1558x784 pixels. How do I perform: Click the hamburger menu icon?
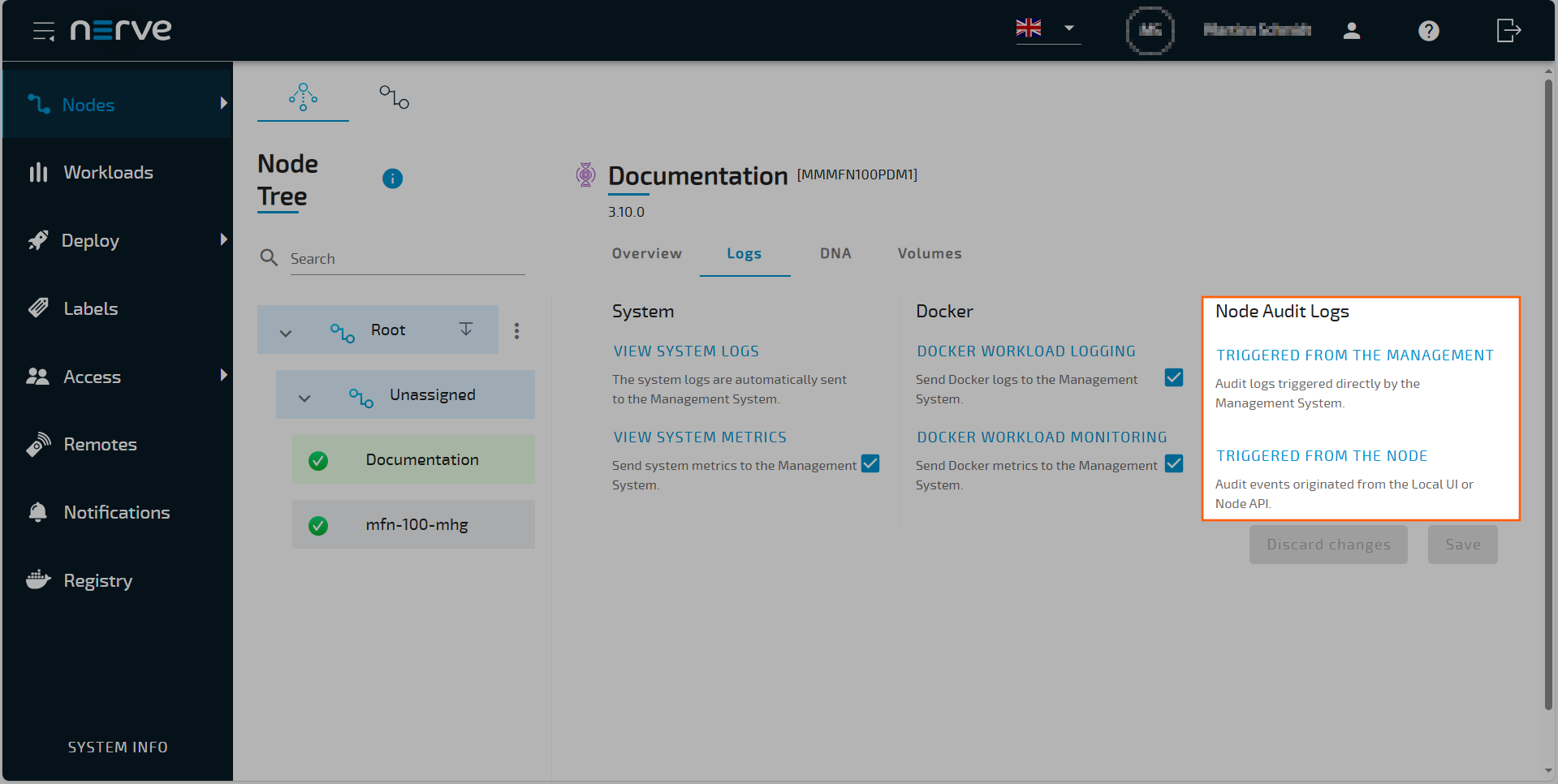pos(43,30)
